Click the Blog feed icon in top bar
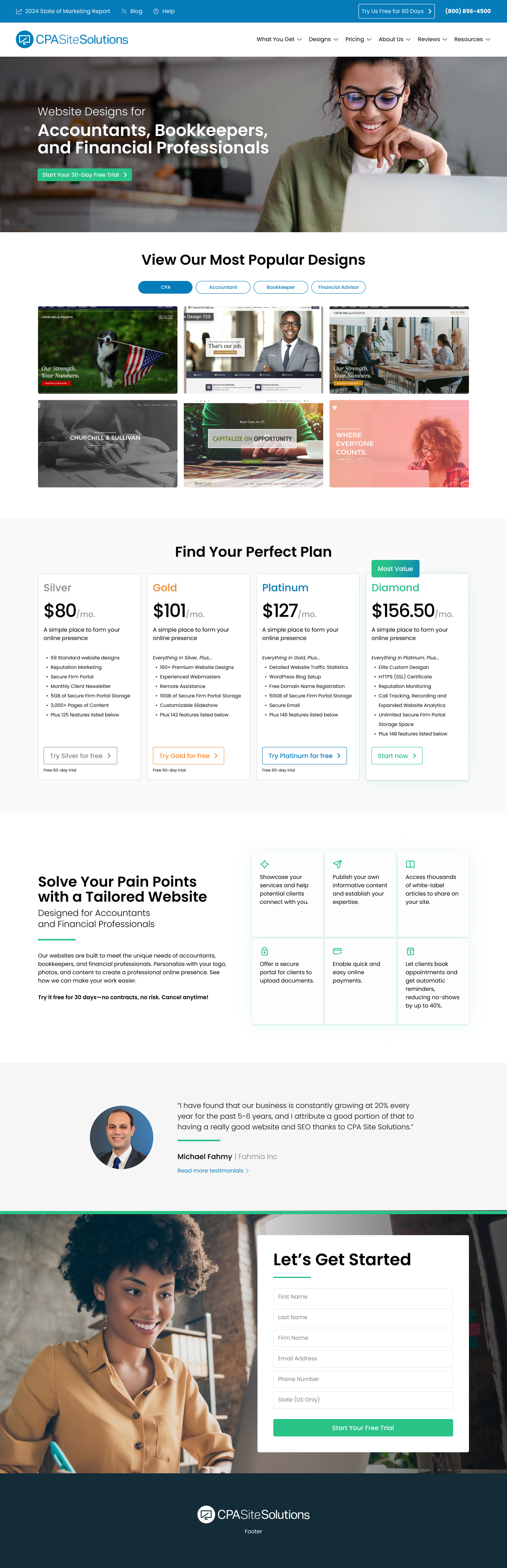This screenshot has height=1568, width=507. [124, 11]
